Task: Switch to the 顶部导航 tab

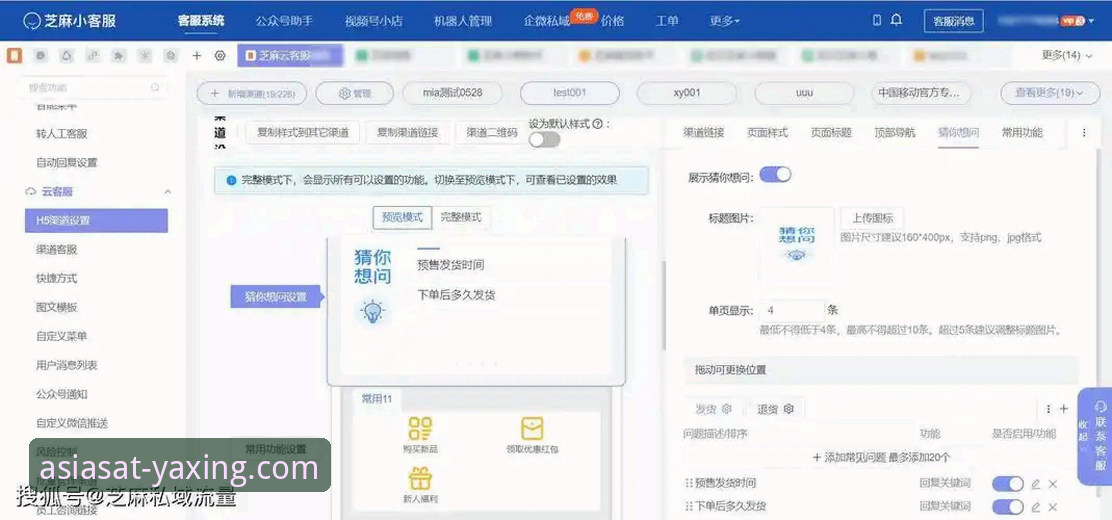Action: coord(895,133)
